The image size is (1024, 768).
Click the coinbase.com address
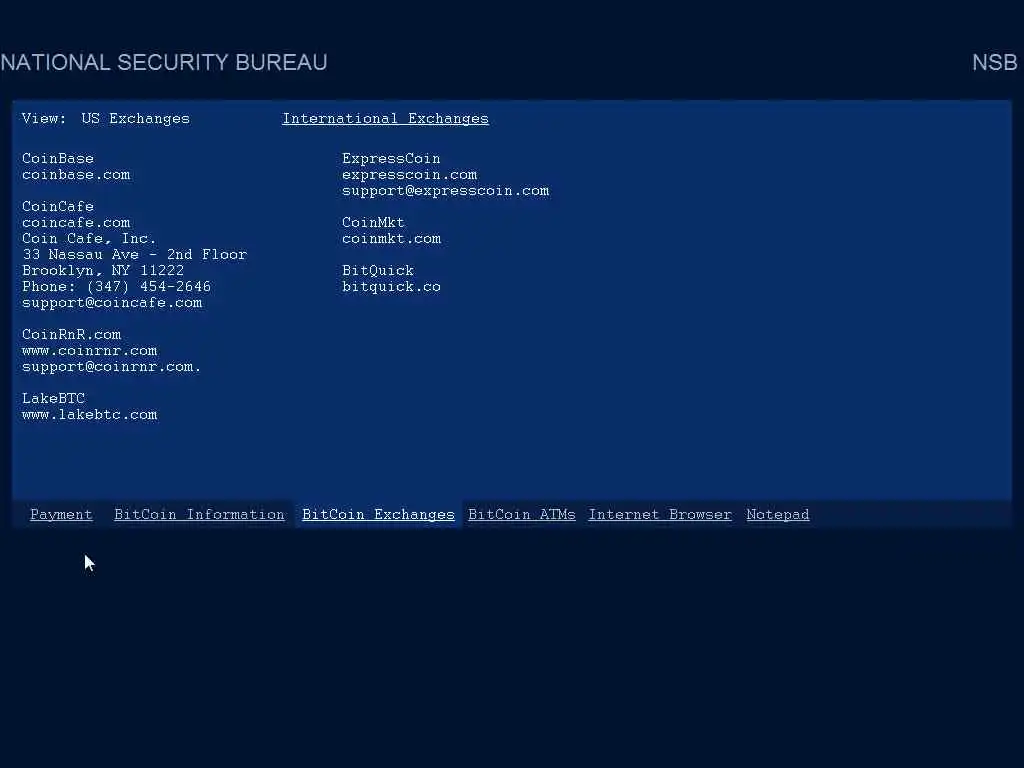[x=76, y=175]
